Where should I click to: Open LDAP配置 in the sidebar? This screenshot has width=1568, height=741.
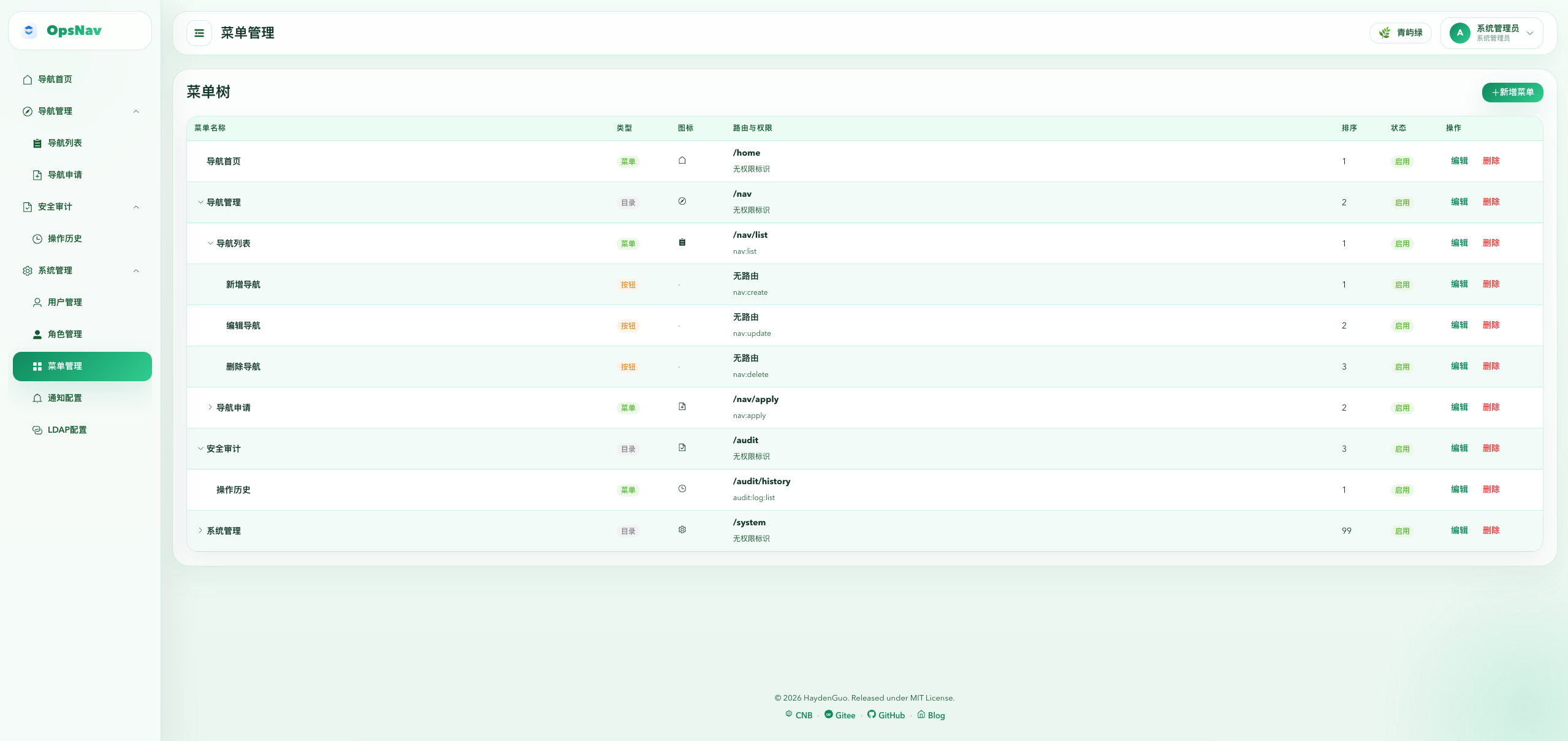tap(67, 430)
